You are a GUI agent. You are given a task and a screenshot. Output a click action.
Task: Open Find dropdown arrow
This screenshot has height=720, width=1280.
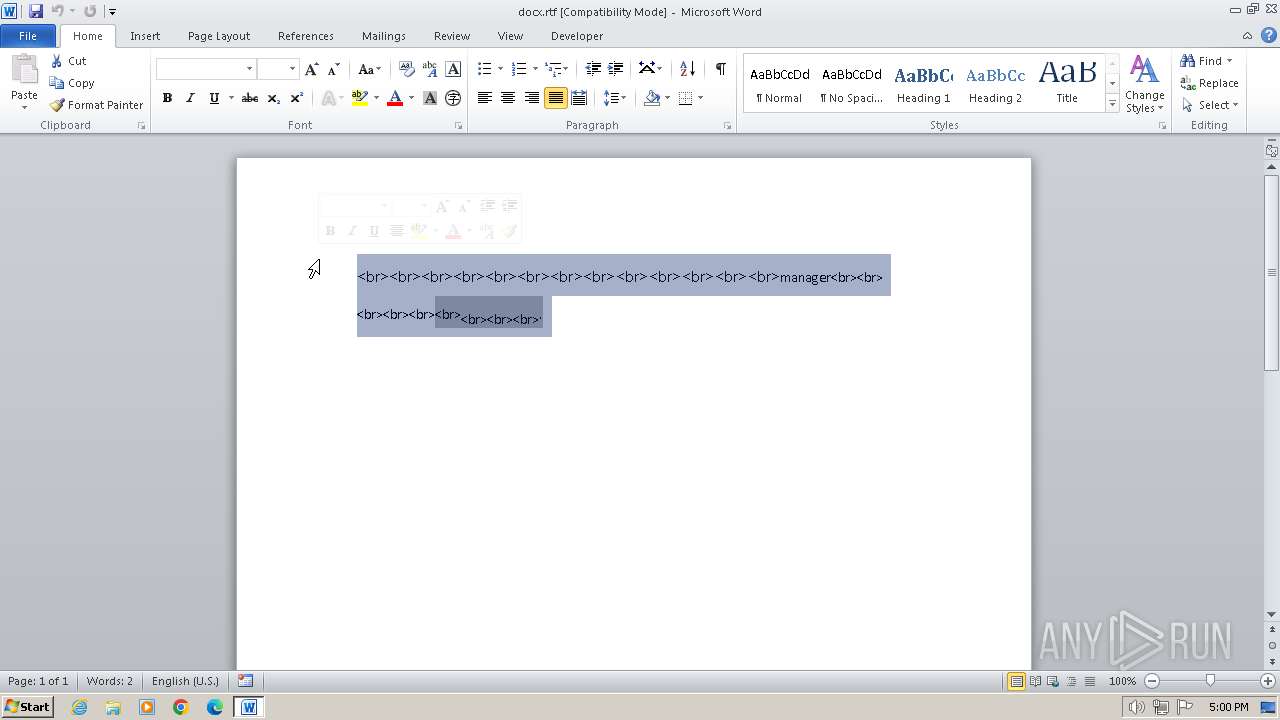(x=1229, y=61)
